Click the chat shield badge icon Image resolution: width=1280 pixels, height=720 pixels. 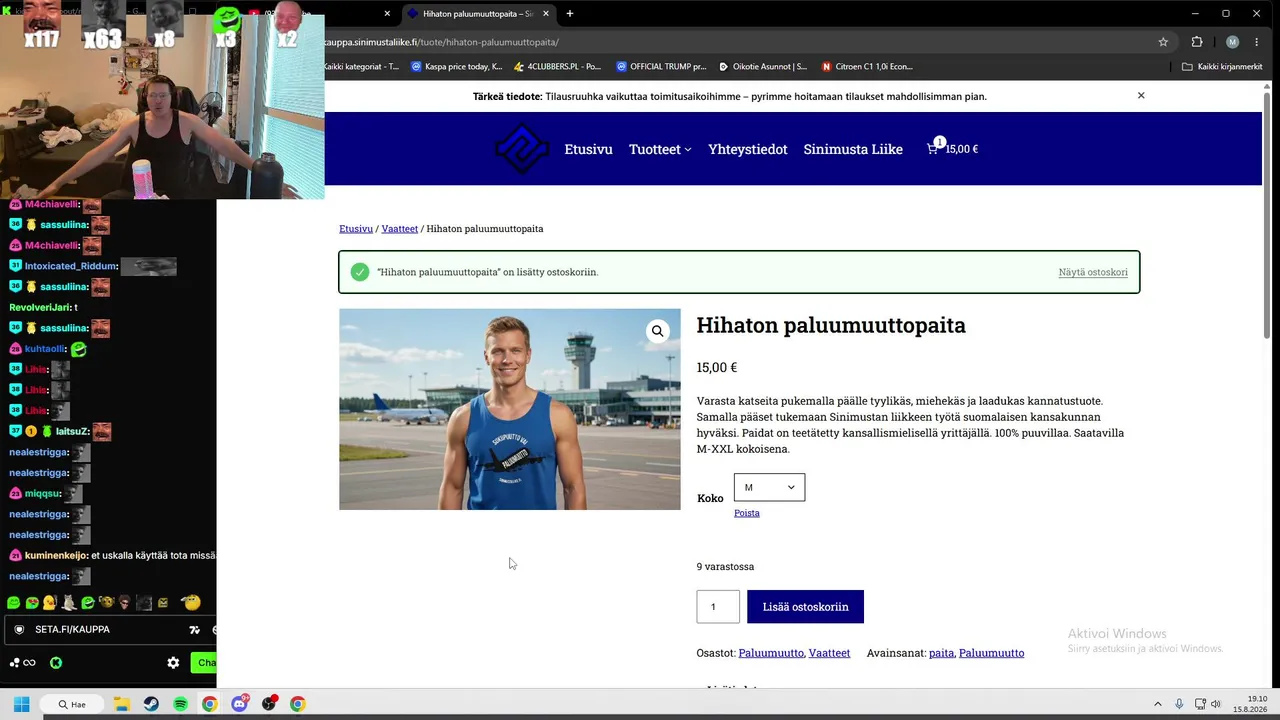click(19, 630)
